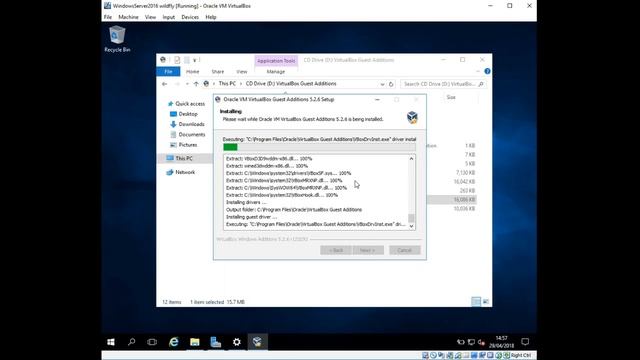Switch Explorer to details view icon
Image resolution: width=640 pixels, height=360 pixels.
coord(476,302)
